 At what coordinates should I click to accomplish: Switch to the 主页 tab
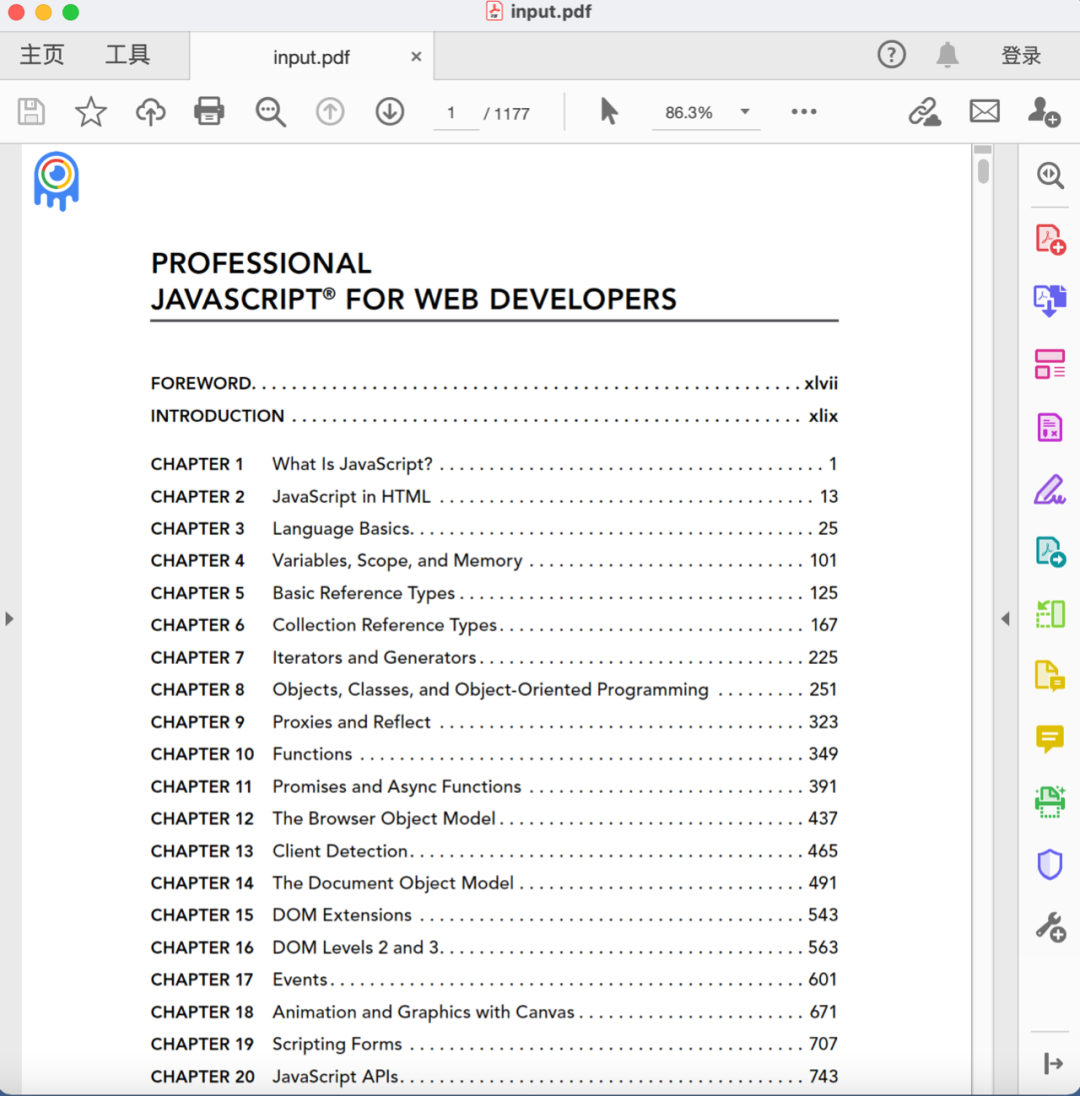(42, 55)
